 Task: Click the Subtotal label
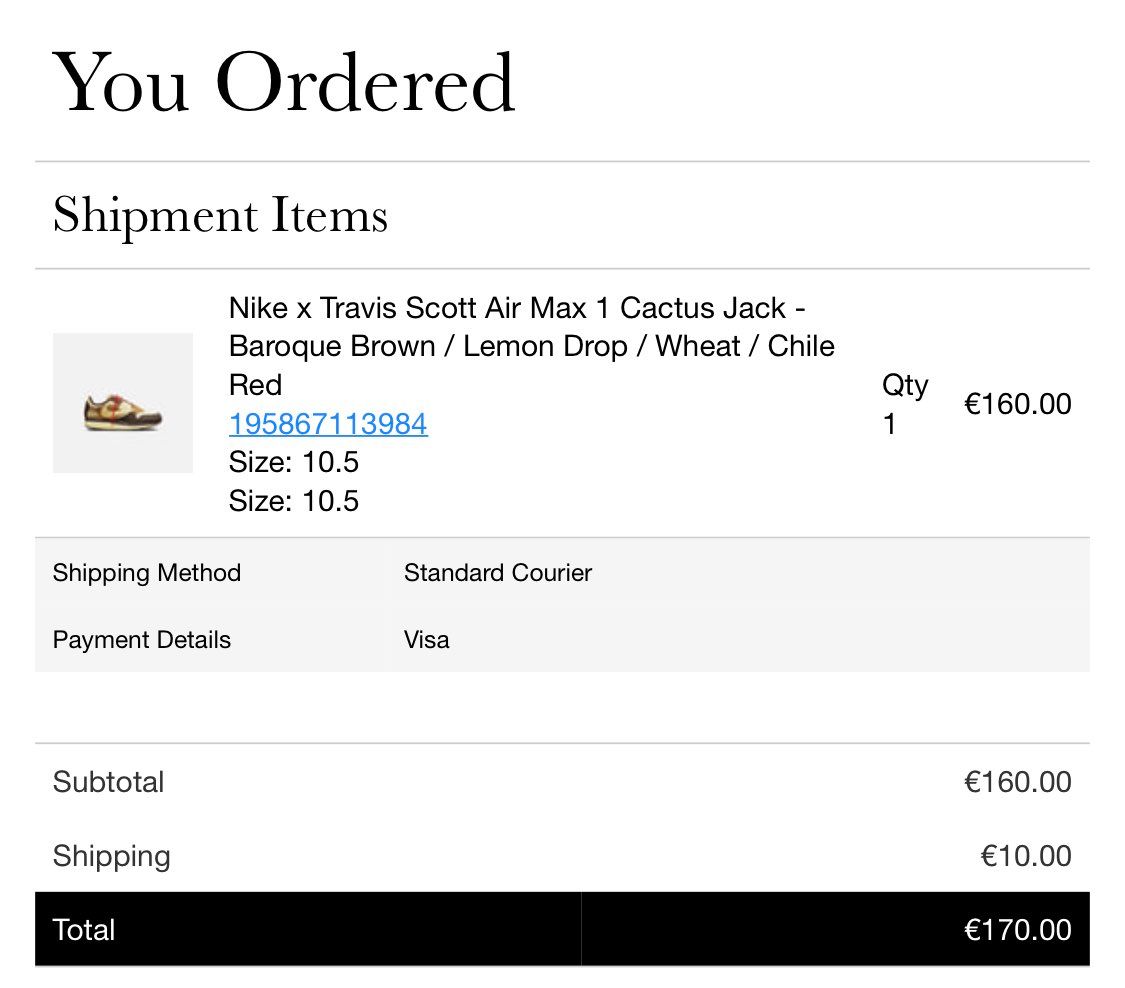108,781
